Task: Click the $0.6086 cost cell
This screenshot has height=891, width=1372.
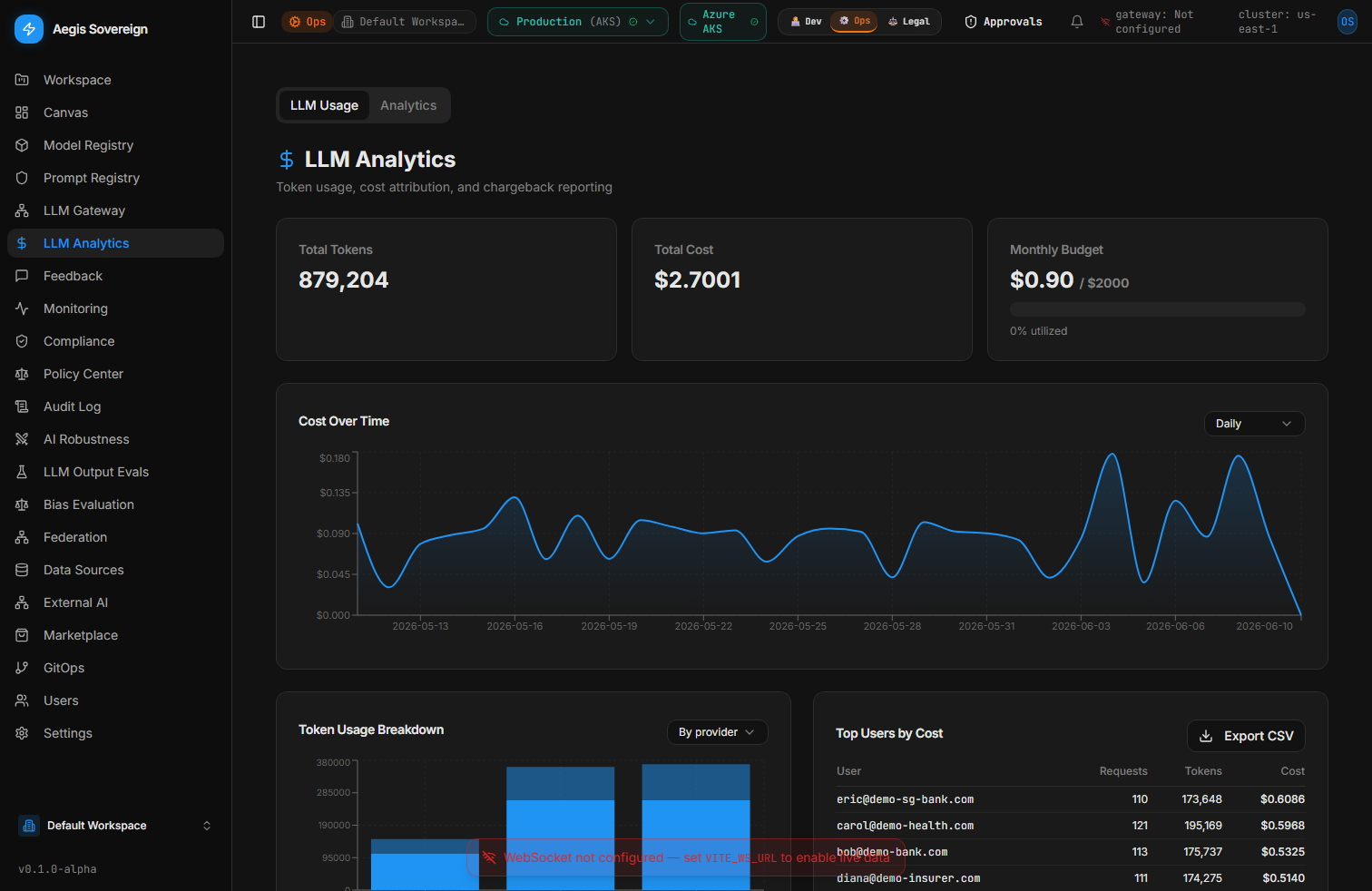Action: pyautogui.click(x=1282, y=799)
